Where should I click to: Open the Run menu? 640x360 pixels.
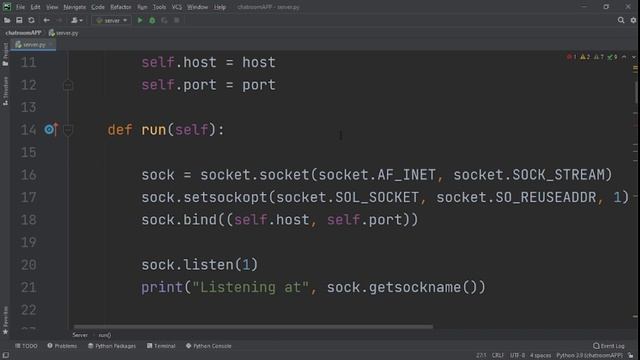pyautogui.click(x=142, y=7)
